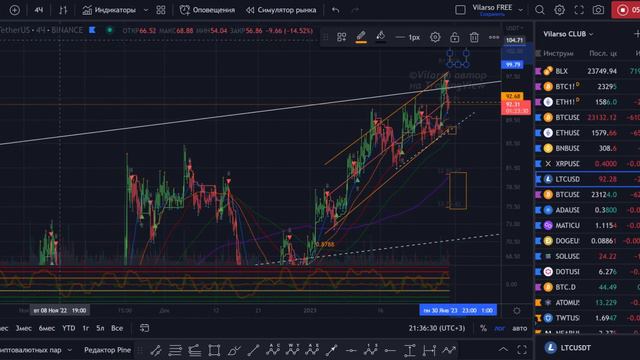Select the rectangle drawing tool
Screen dimensions: 640x360
click(214, 350)
